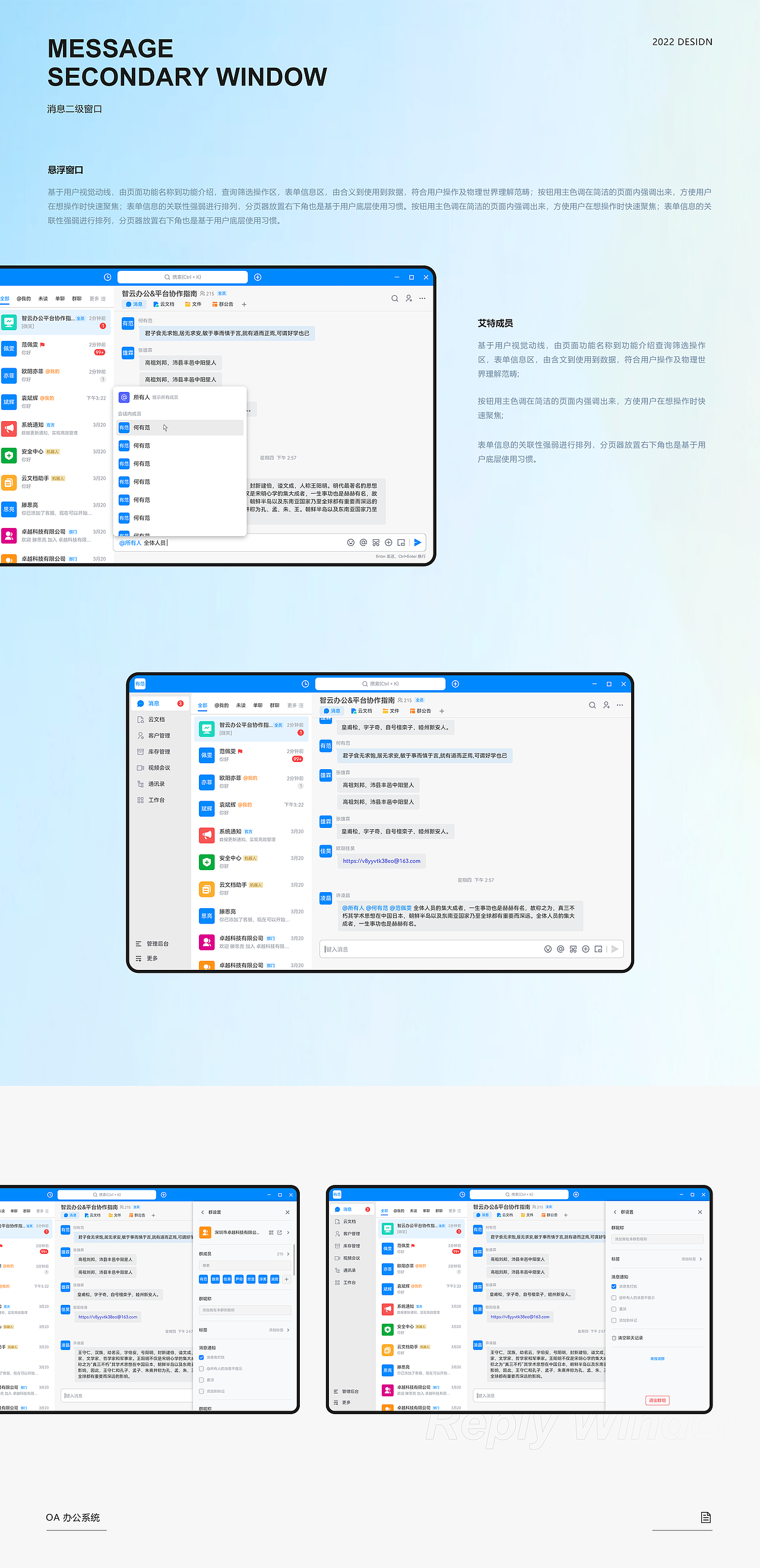
Task: Open the 群公告 tab in the middle window chat header
Action: point(420,711)
